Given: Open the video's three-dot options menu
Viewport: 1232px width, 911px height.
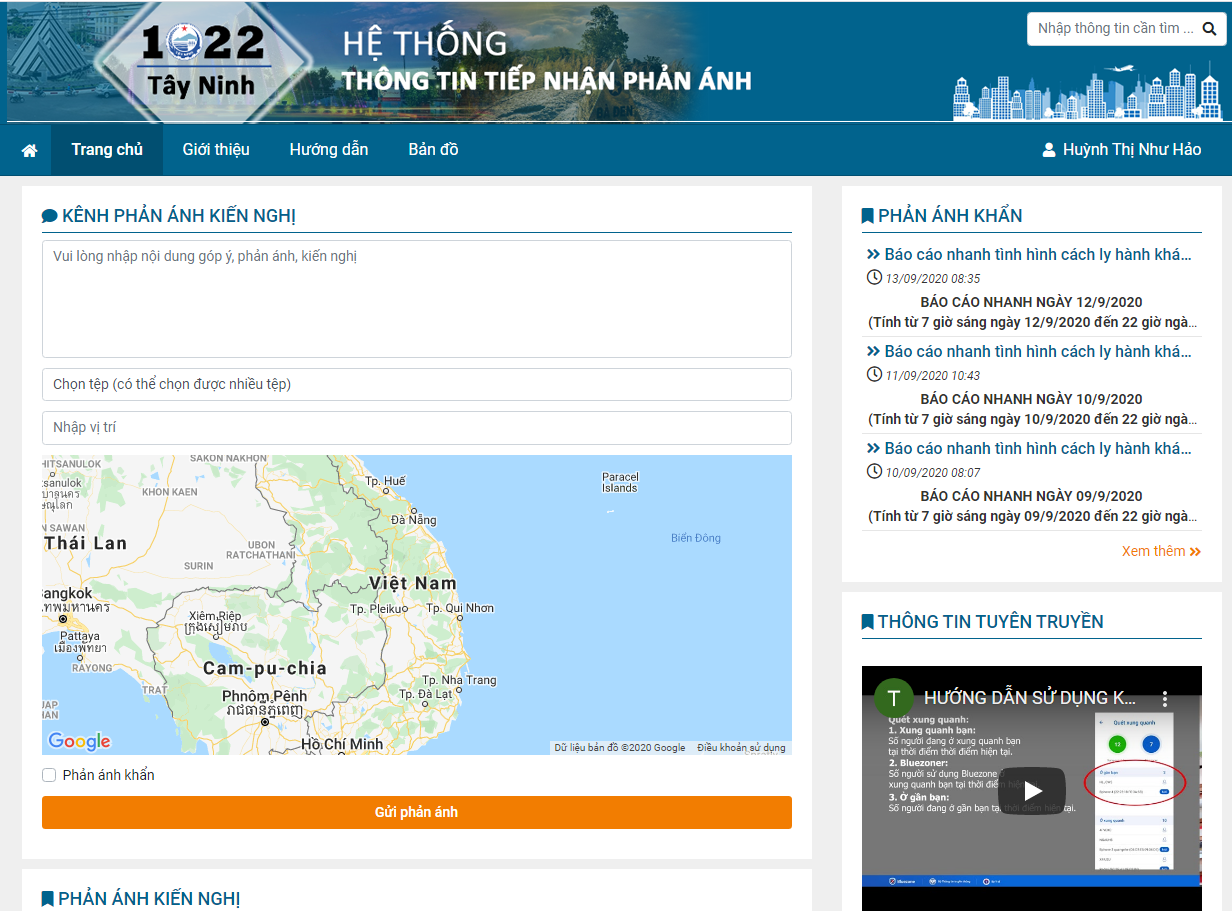Looking at the screenshot, I should 1164,698.
